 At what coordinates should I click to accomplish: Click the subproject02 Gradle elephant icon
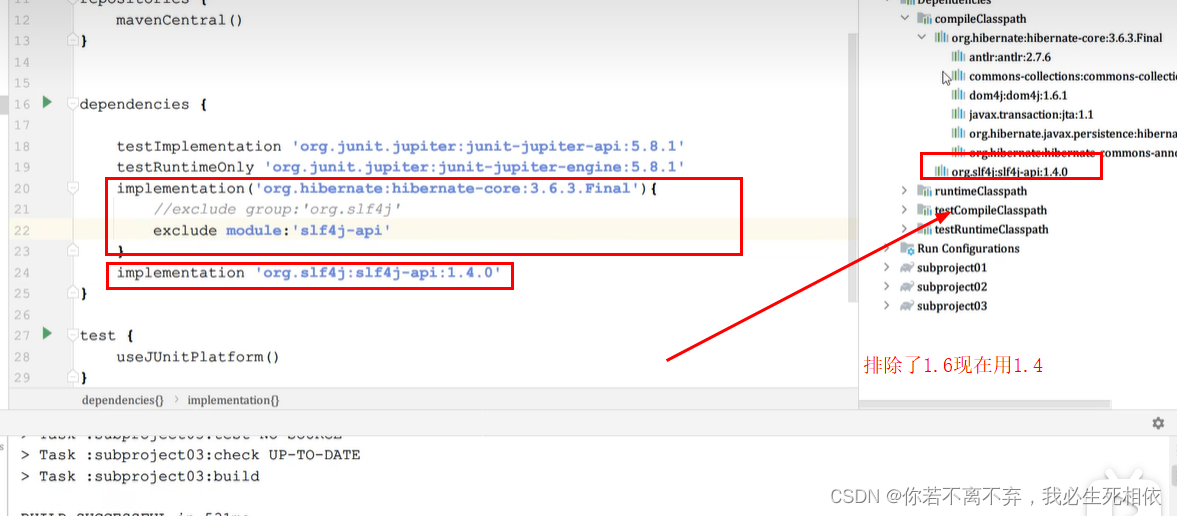click(908, 287)
